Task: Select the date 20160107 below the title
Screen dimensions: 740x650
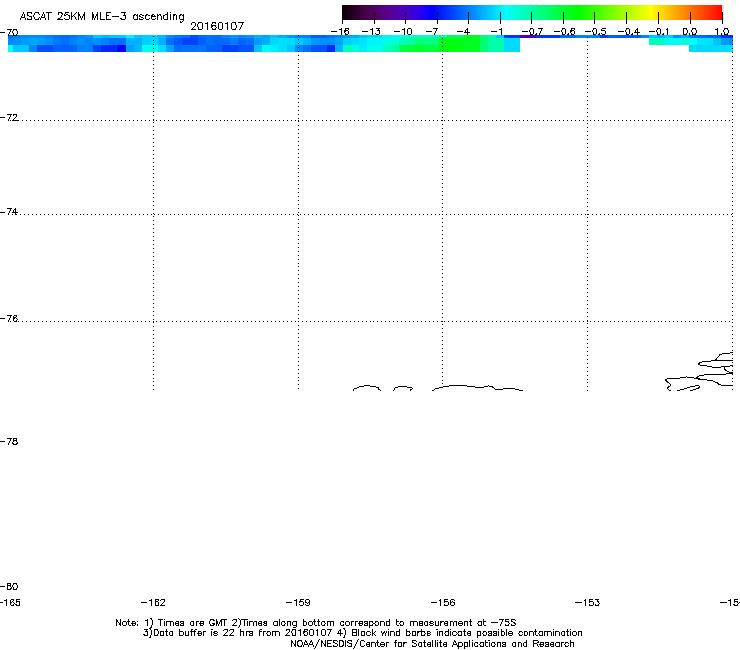Action: pos(217,26)
